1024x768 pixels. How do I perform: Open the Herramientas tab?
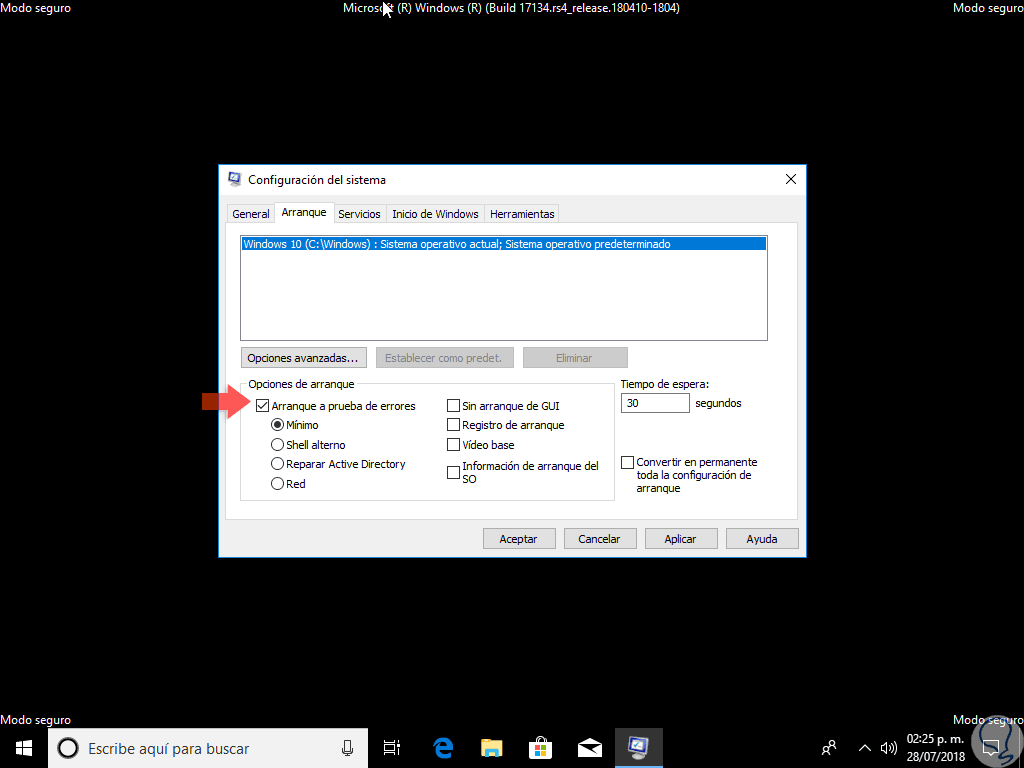522,214
